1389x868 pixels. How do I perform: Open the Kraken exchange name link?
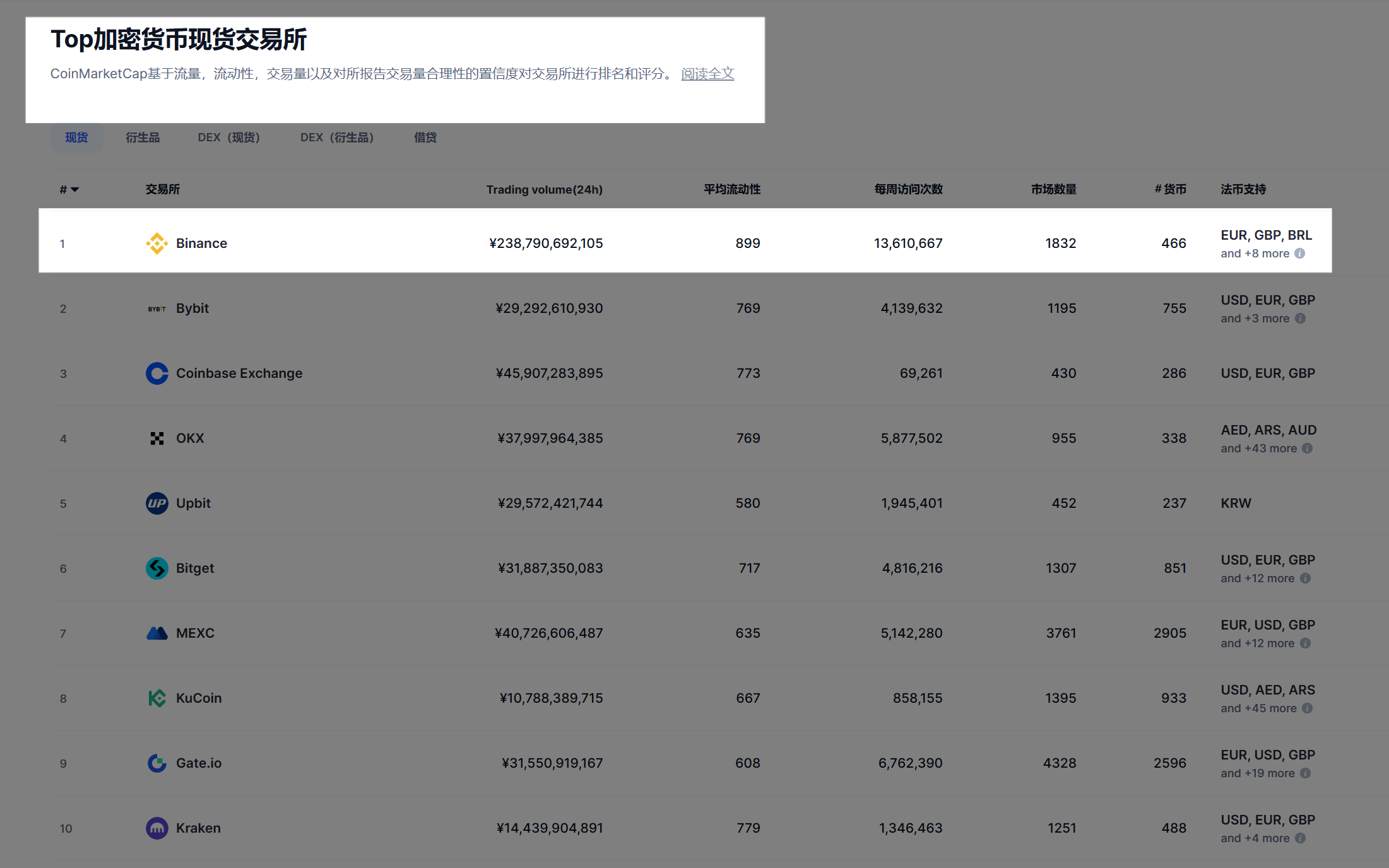(198, 828)
